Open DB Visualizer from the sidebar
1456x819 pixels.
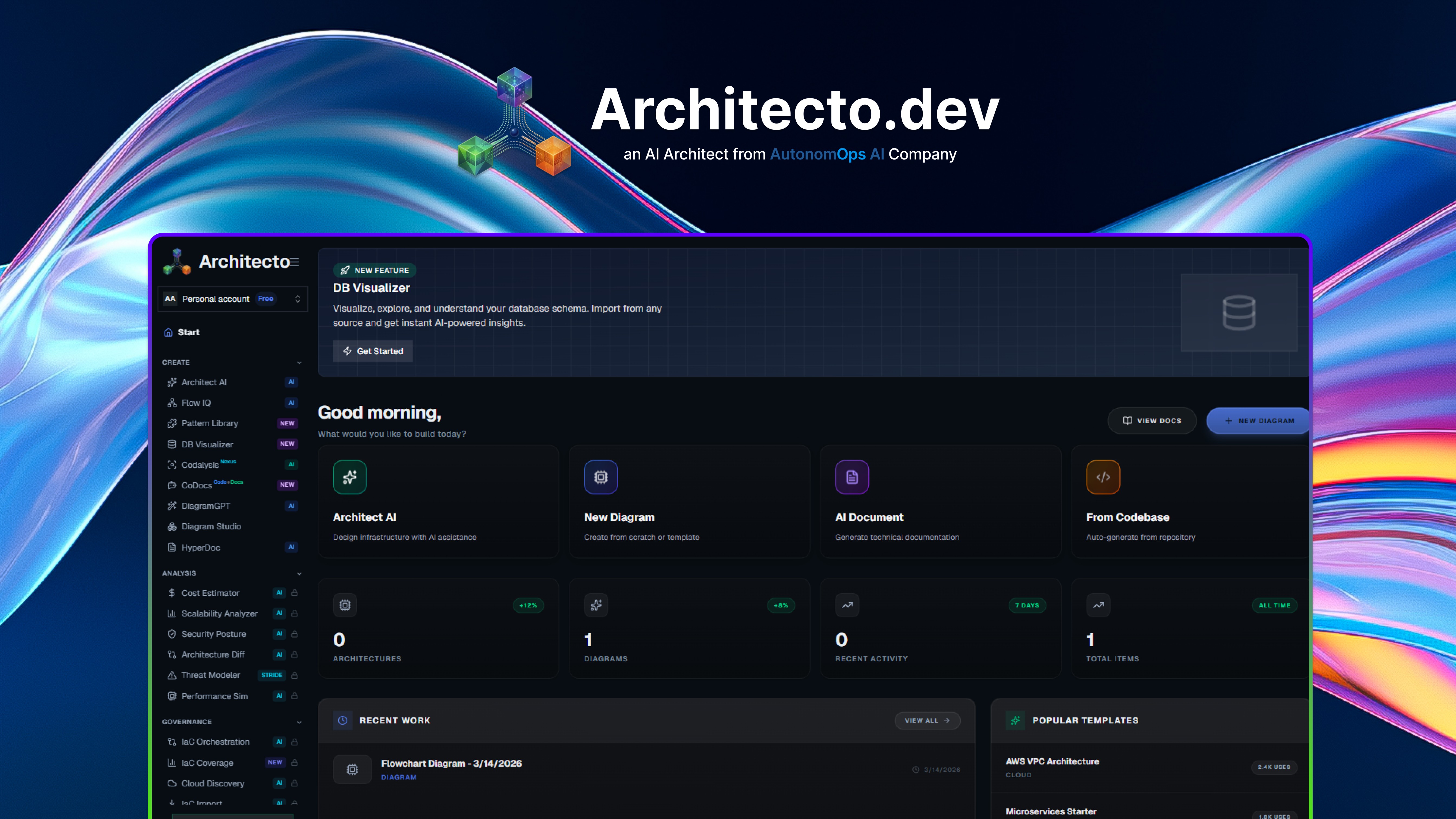(207, 444)
